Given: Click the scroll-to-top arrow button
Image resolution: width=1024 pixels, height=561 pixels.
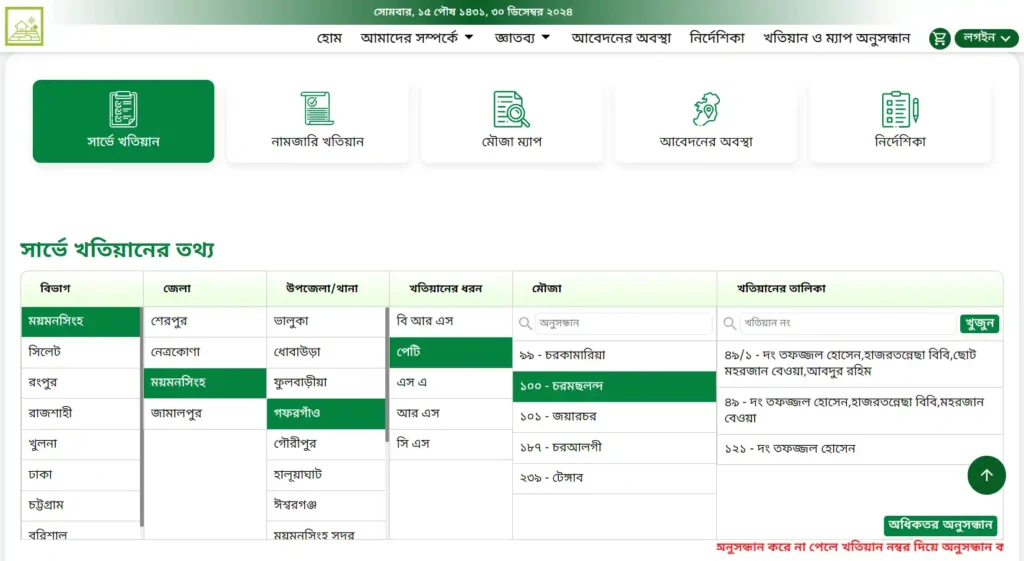Looking at the screenshot, I should pyautogui.click(x=986, y=475).
